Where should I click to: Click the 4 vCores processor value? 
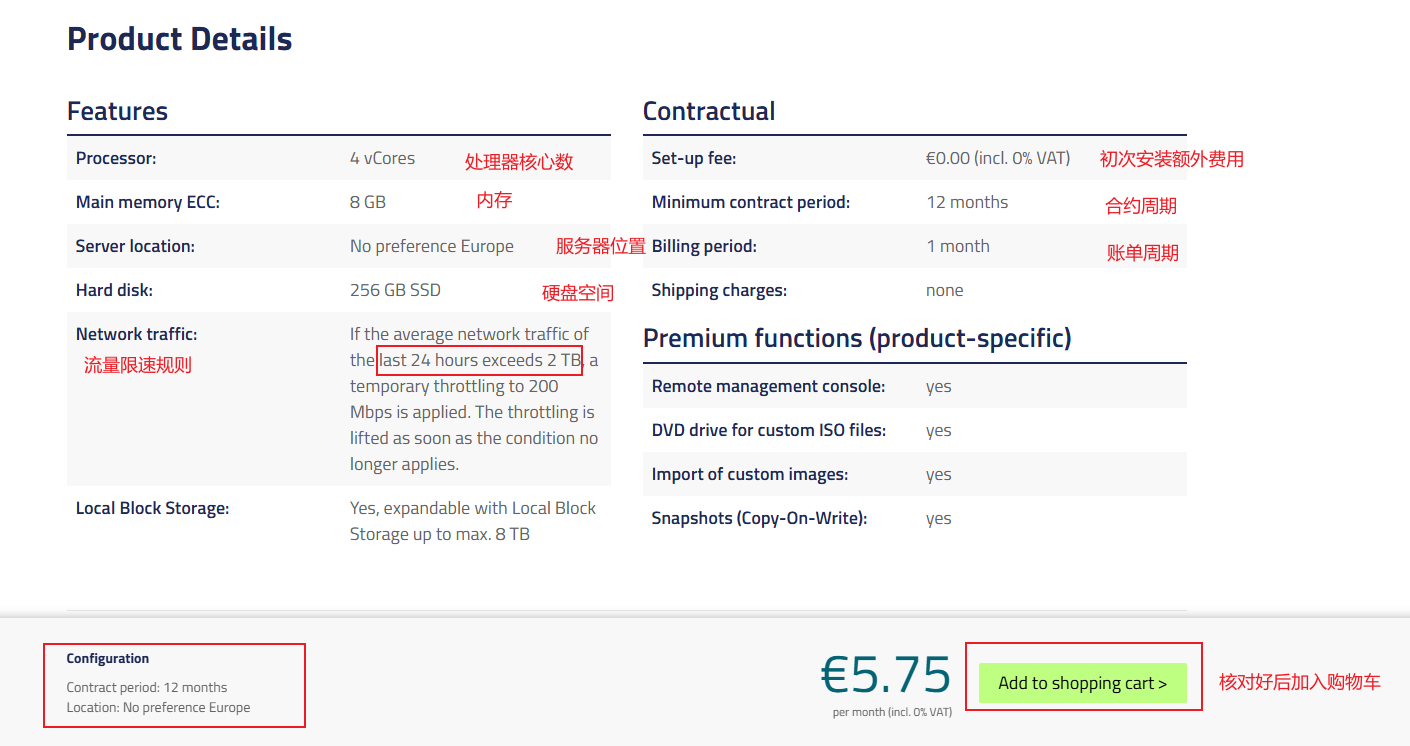(x=382, y=158)
